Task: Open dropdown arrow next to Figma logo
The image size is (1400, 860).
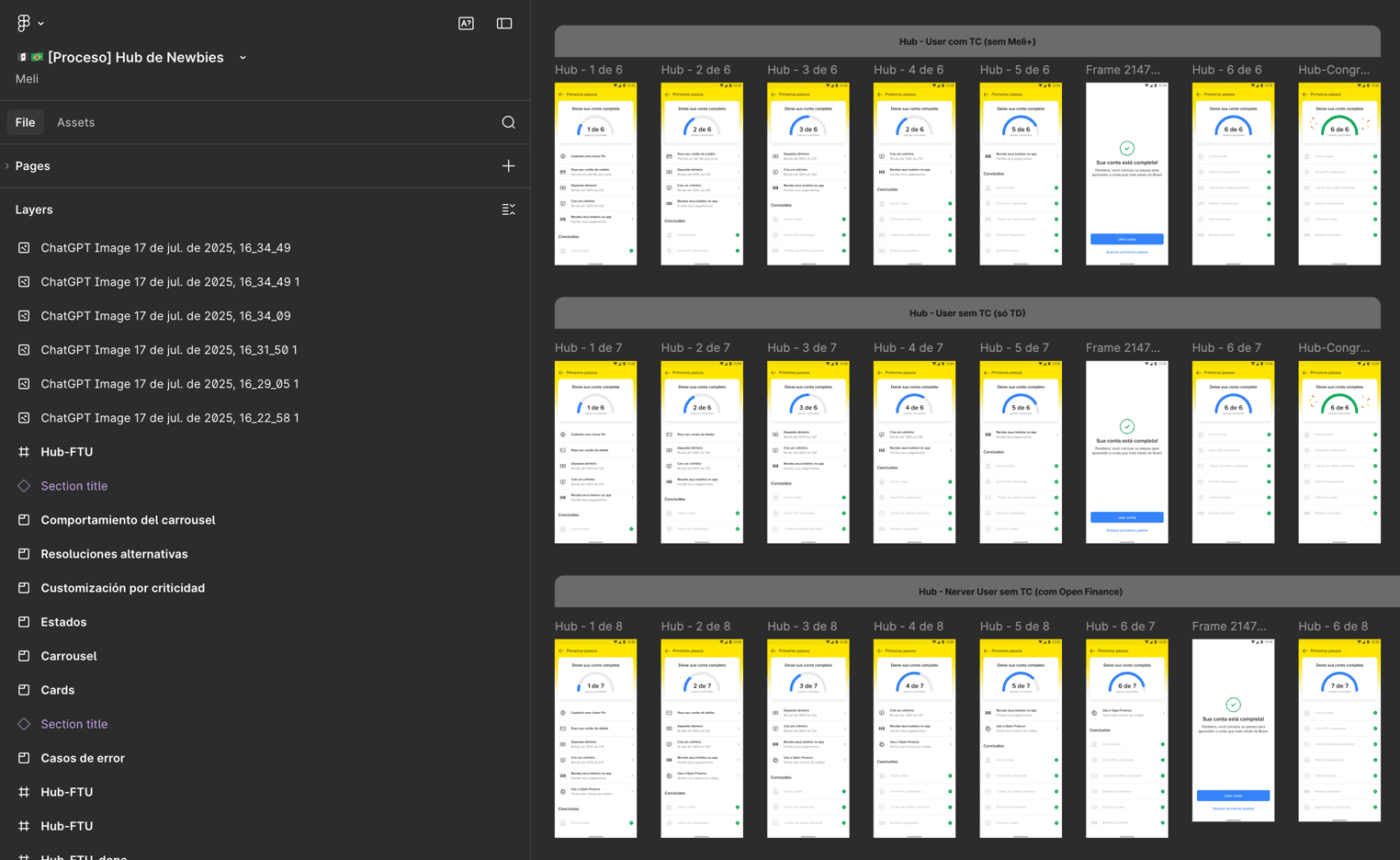Action: point(40,24)
